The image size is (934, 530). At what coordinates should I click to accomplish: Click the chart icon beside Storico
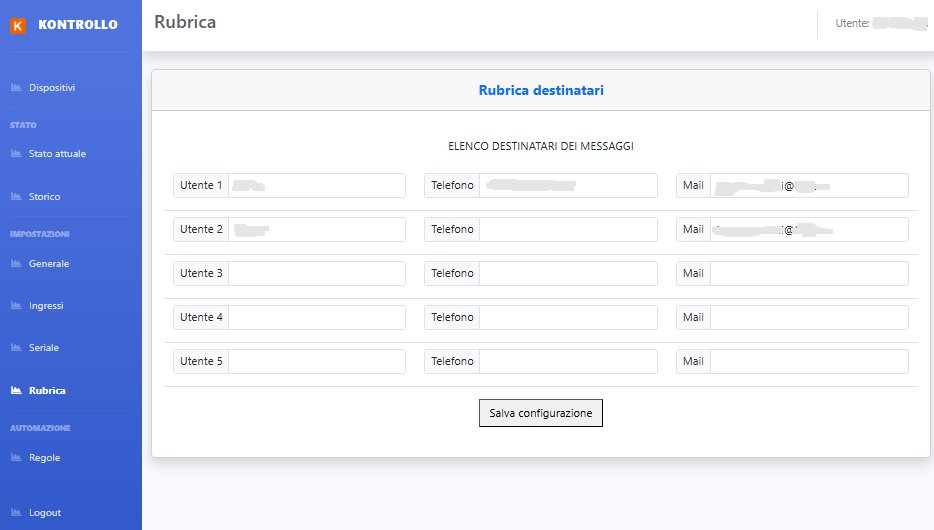coord(16,197)
